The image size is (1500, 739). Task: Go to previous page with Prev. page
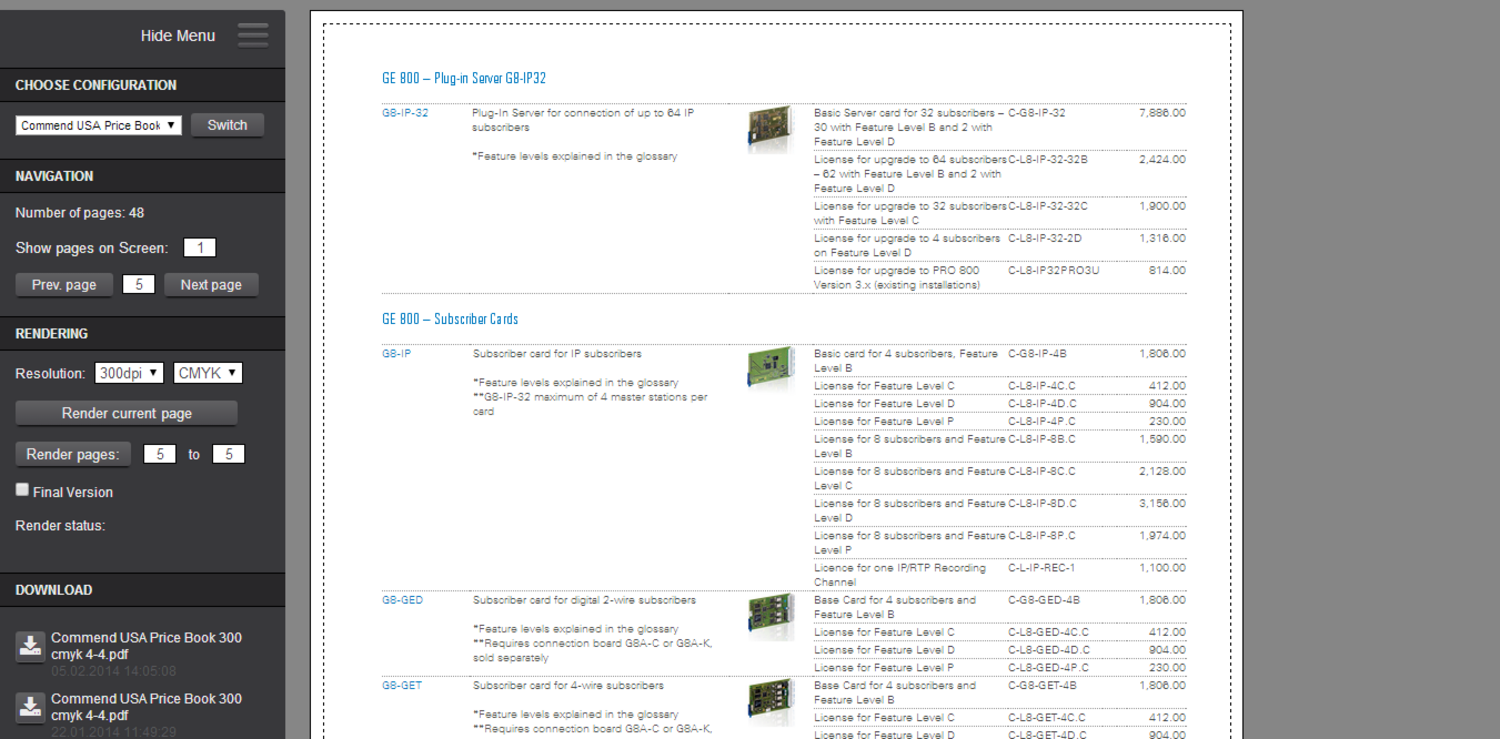pos(64,285)
